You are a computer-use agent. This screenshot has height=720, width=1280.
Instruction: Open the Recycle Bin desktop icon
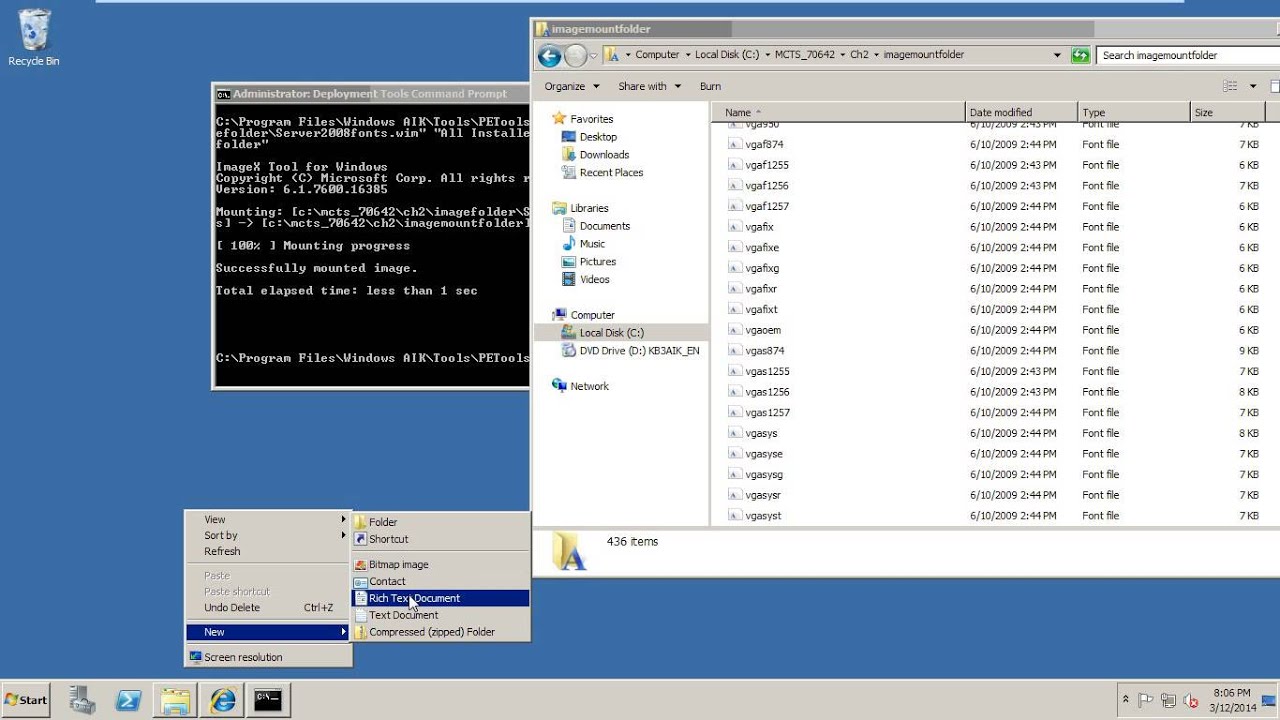pyautogui.click(x=33, y=37)
